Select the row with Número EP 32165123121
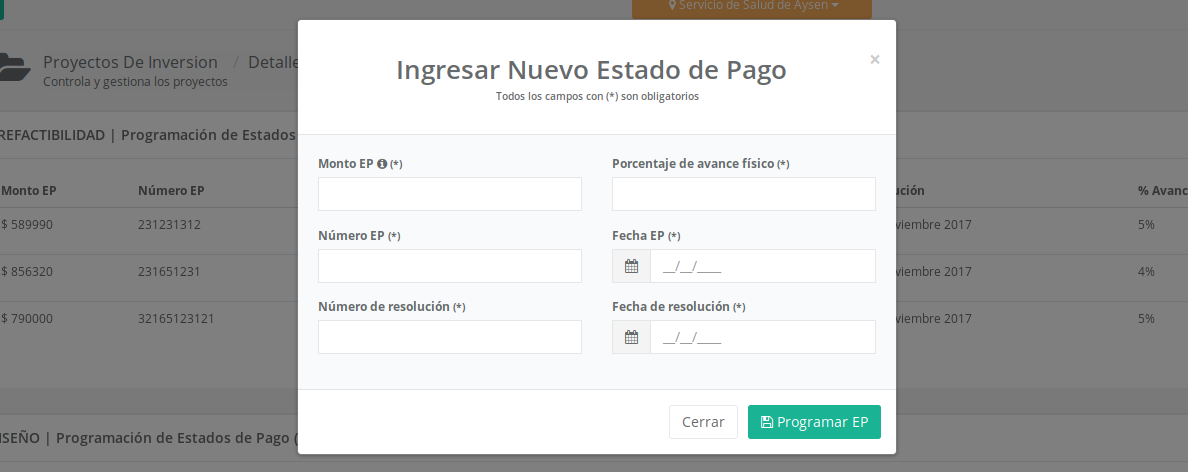This screenshot has height=472, width=1188. (x=176, y=318)
